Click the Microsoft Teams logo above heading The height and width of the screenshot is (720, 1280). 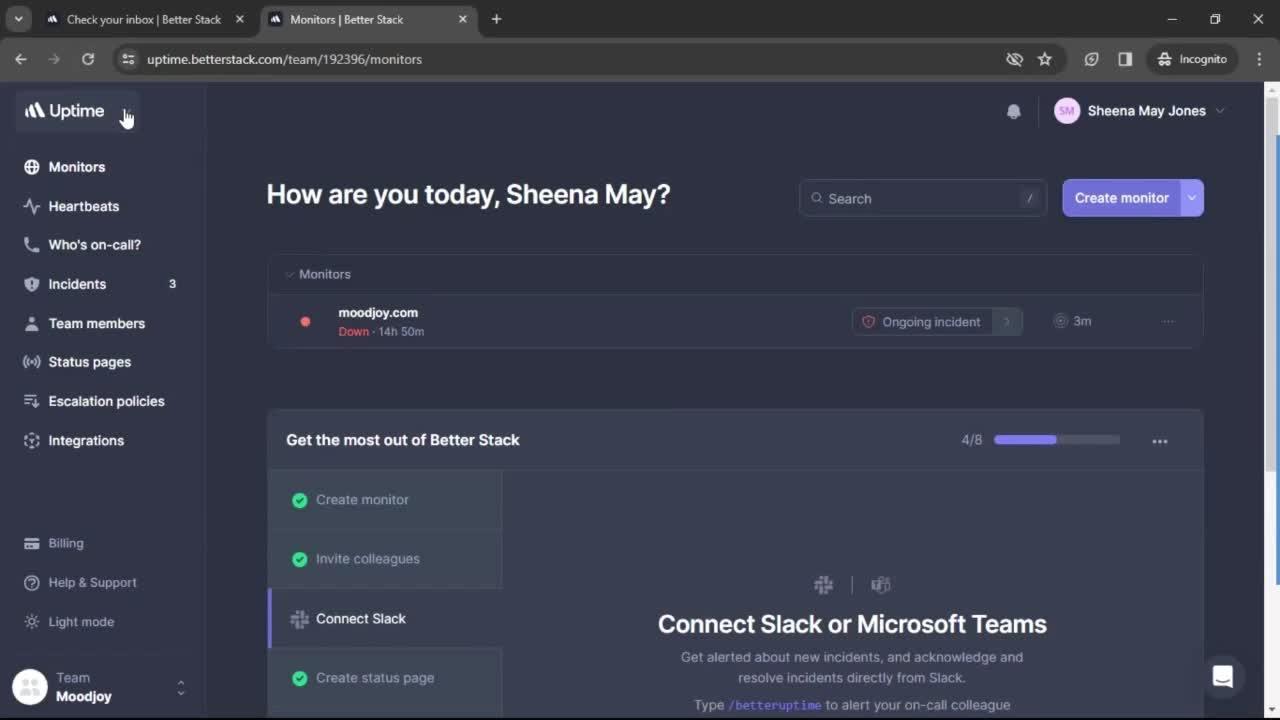[880, 585]
